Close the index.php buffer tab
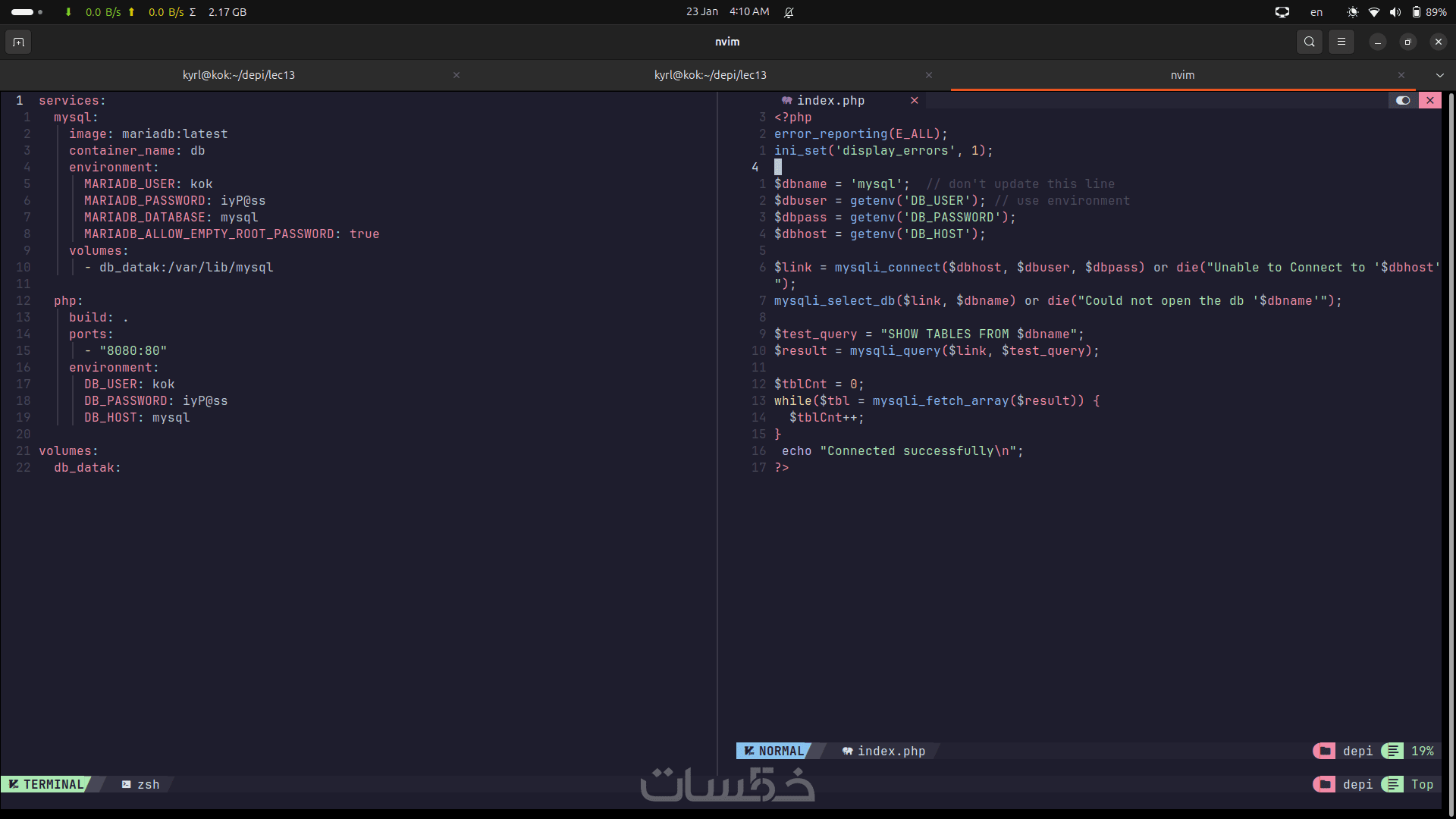Viewport: 1456px width, 819px height. (x=915, y=100)
